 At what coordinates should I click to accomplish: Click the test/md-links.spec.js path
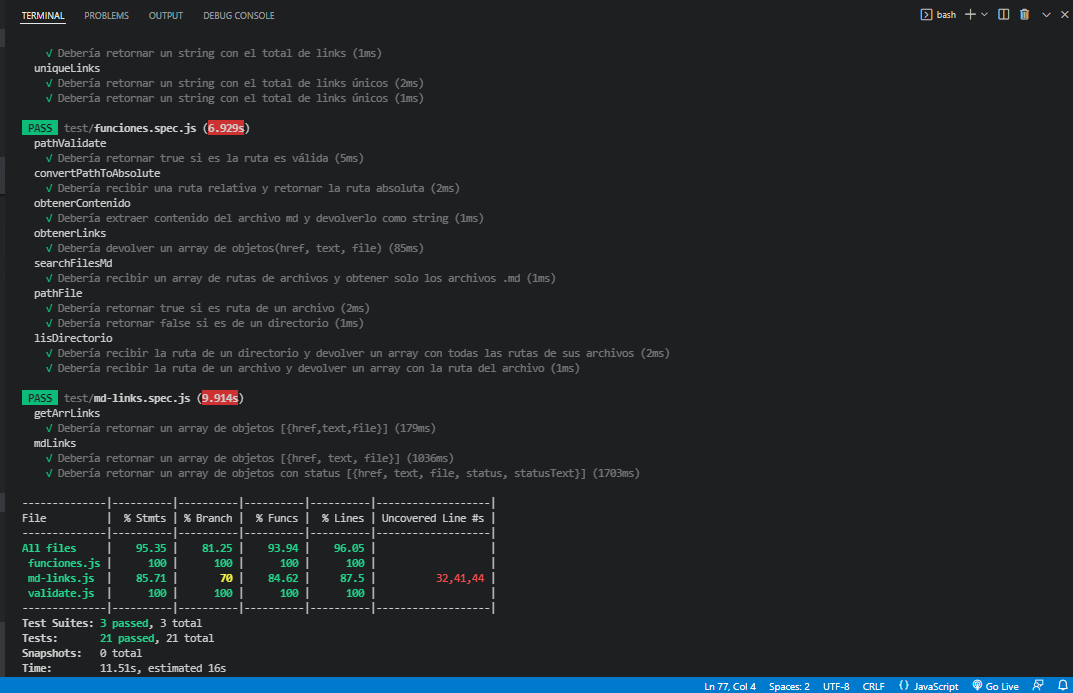click(127, 398)
